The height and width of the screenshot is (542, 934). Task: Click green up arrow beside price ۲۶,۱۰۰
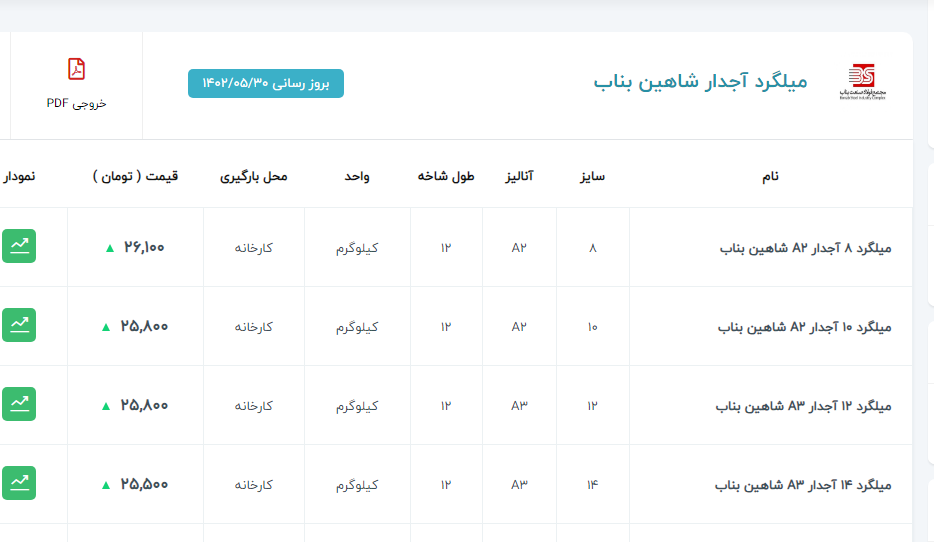point(110,248)
